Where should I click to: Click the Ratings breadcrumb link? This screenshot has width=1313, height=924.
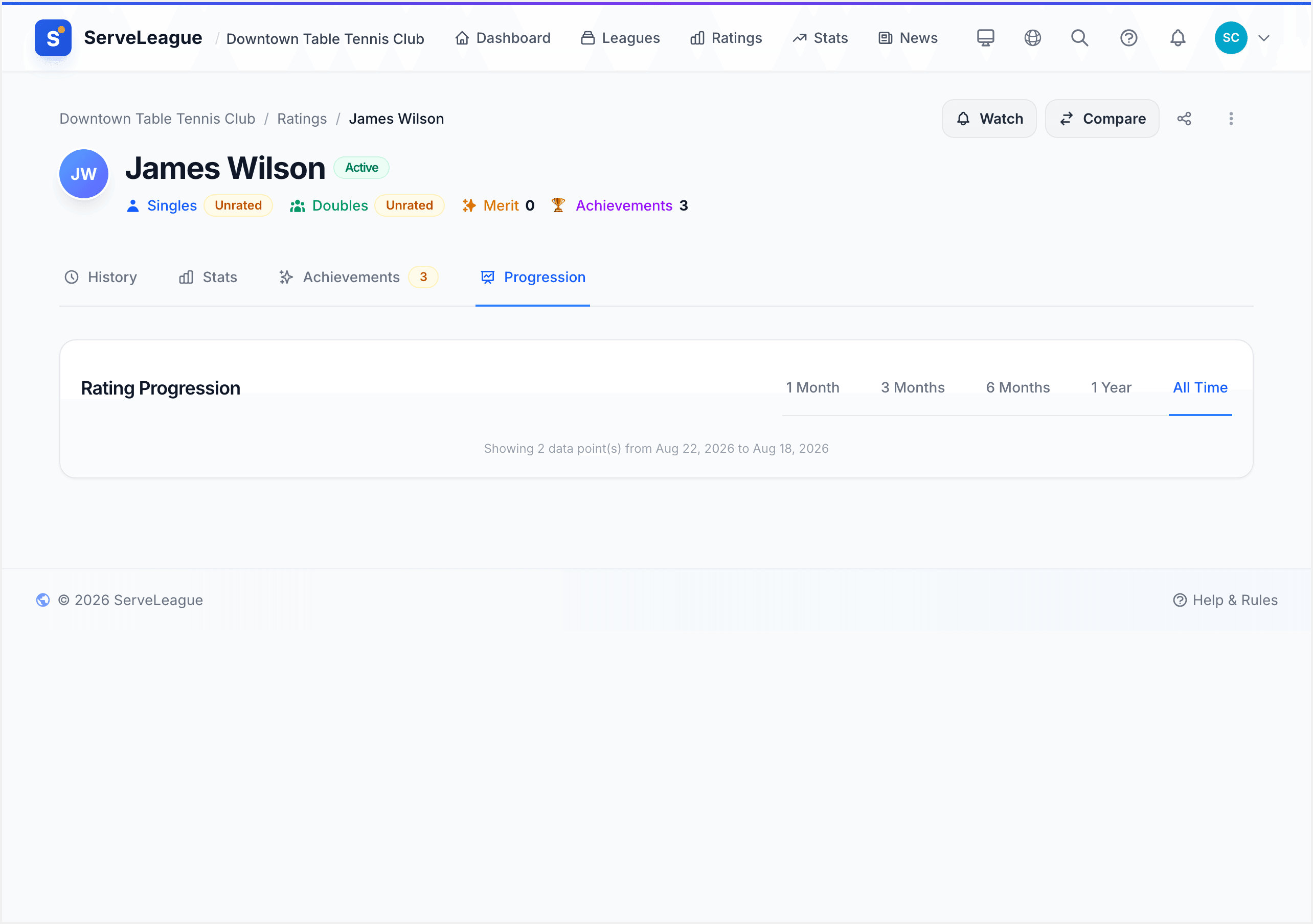click(x=302, y=119)
